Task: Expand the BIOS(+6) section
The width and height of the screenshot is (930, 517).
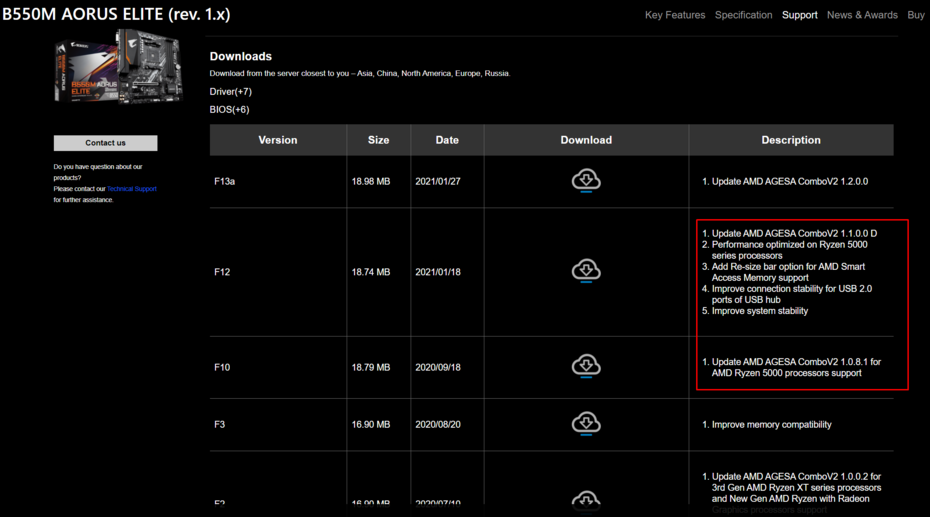Action: click(230, 109)
